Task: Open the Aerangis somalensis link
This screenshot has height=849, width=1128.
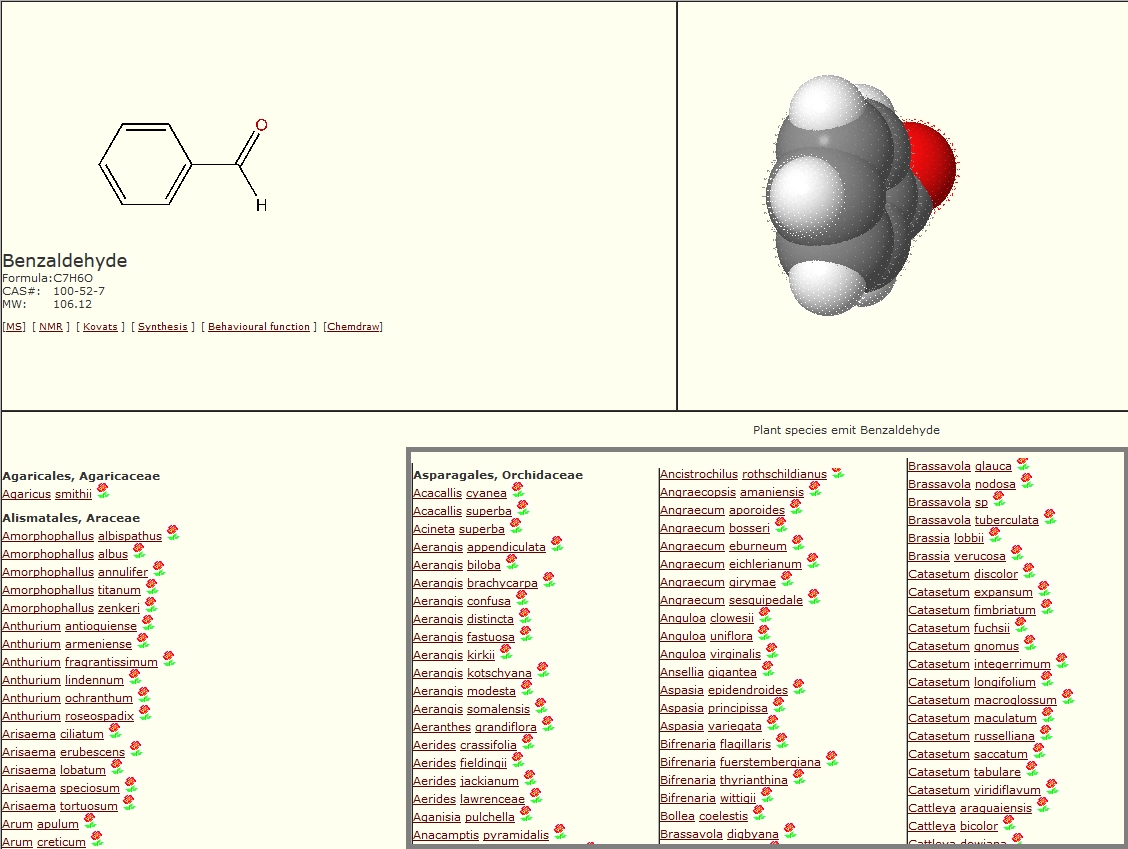Action: coord(471,709)
